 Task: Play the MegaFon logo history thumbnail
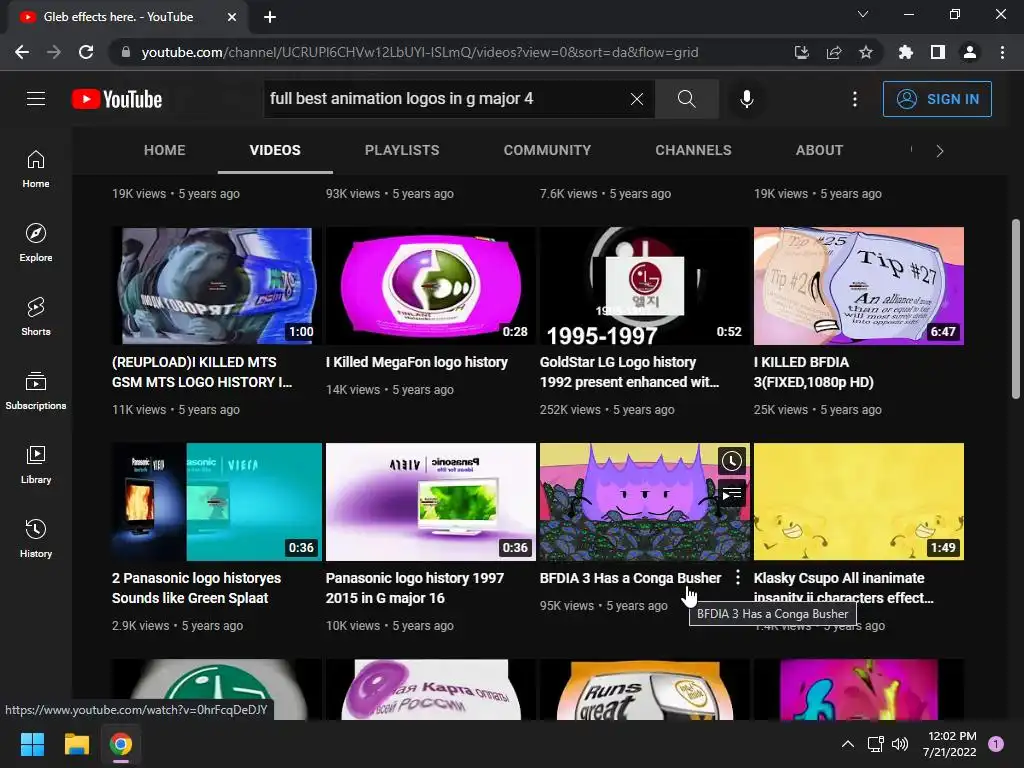(430, 285)
